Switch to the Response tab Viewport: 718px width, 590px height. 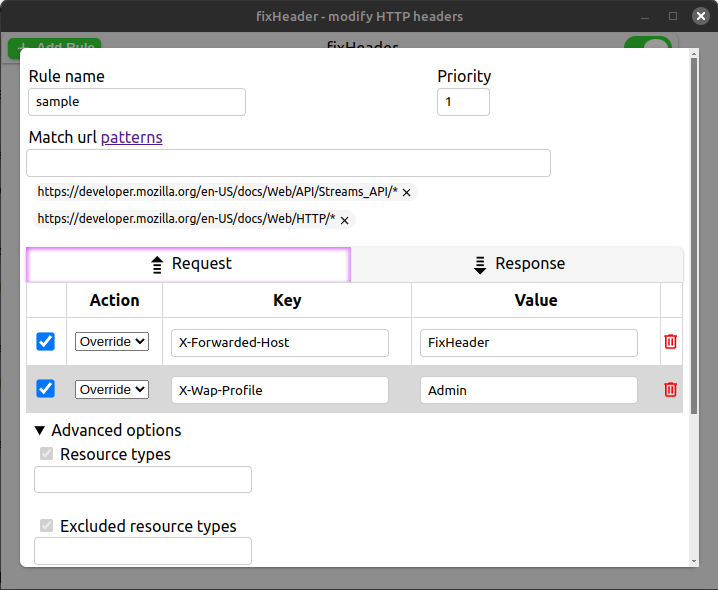(518, 264)
